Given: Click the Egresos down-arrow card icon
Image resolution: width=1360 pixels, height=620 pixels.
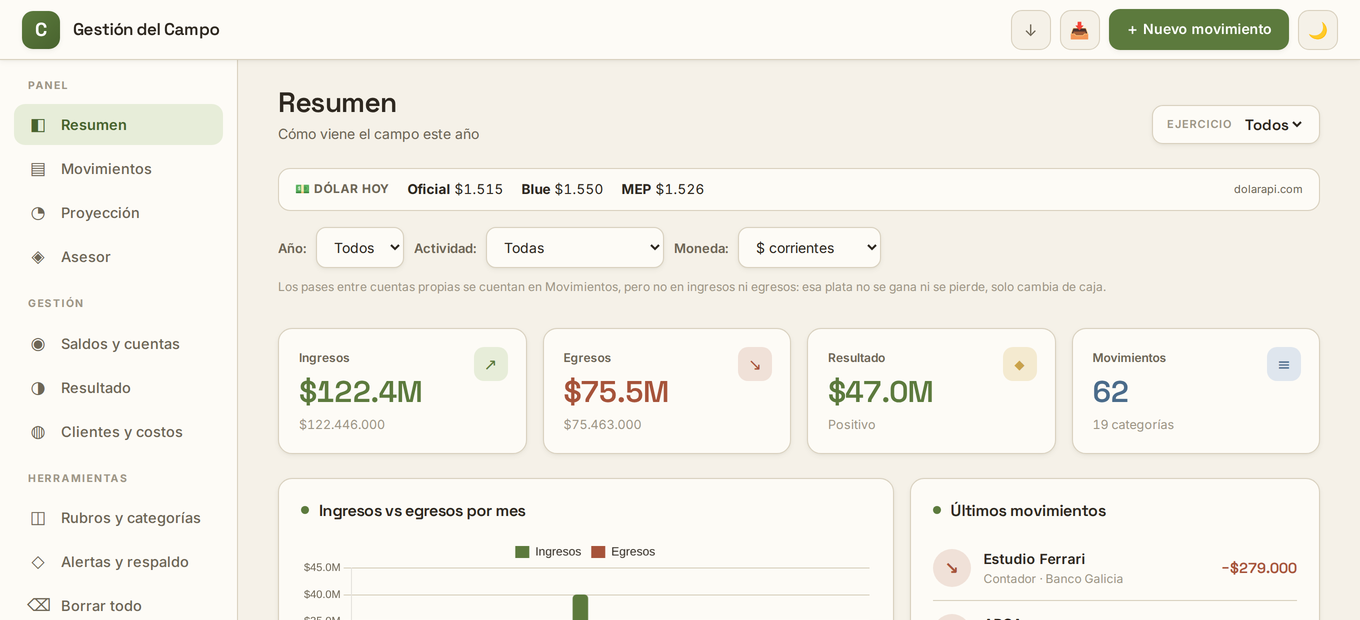Looking at the screenshot, I should 755,364.
